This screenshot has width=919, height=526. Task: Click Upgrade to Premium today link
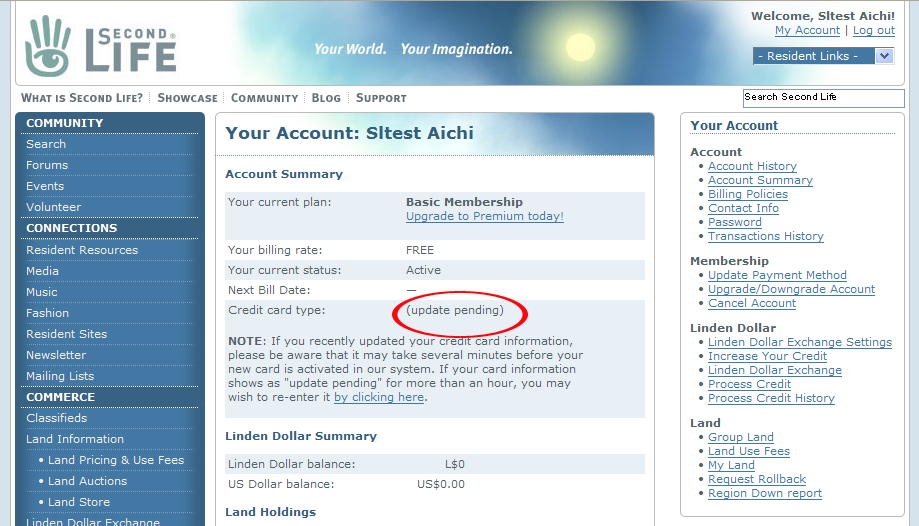(x=484, y=216)
